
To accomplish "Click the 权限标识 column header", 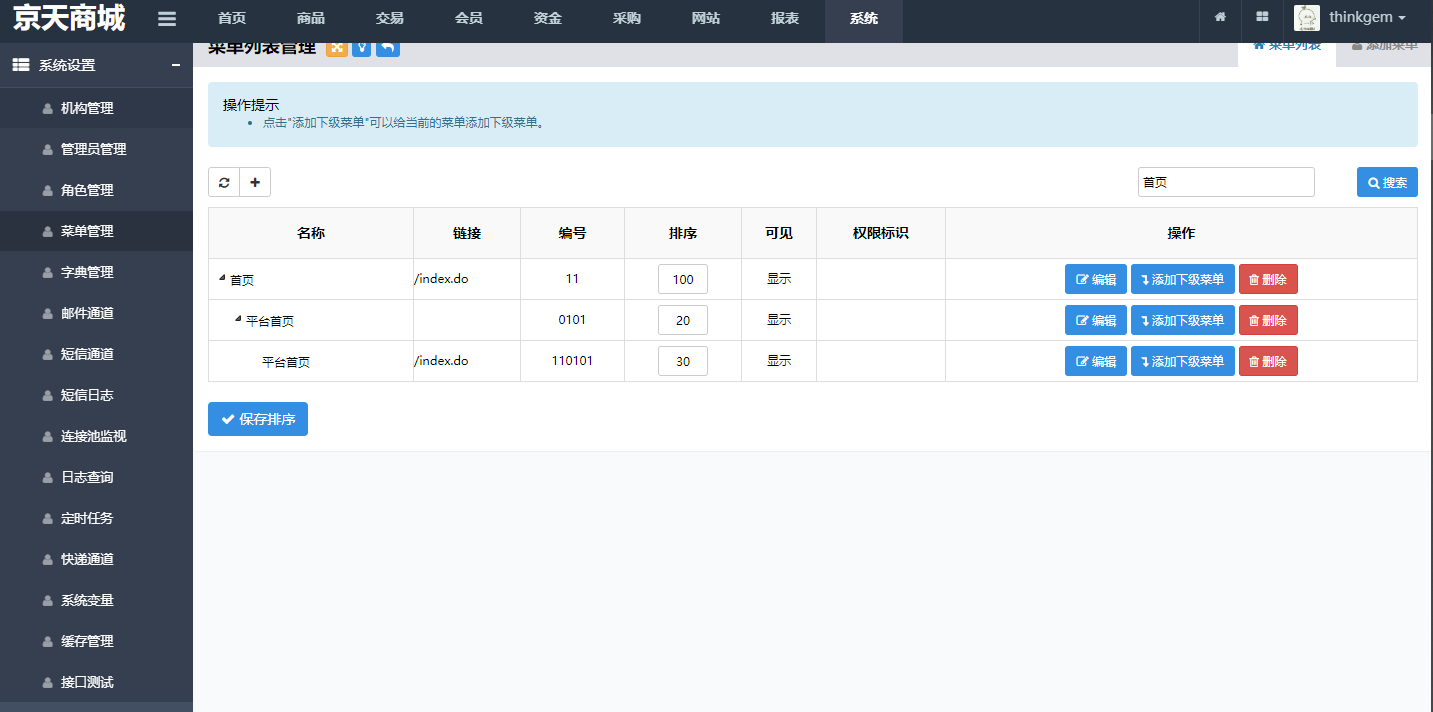I will point(881,233).
